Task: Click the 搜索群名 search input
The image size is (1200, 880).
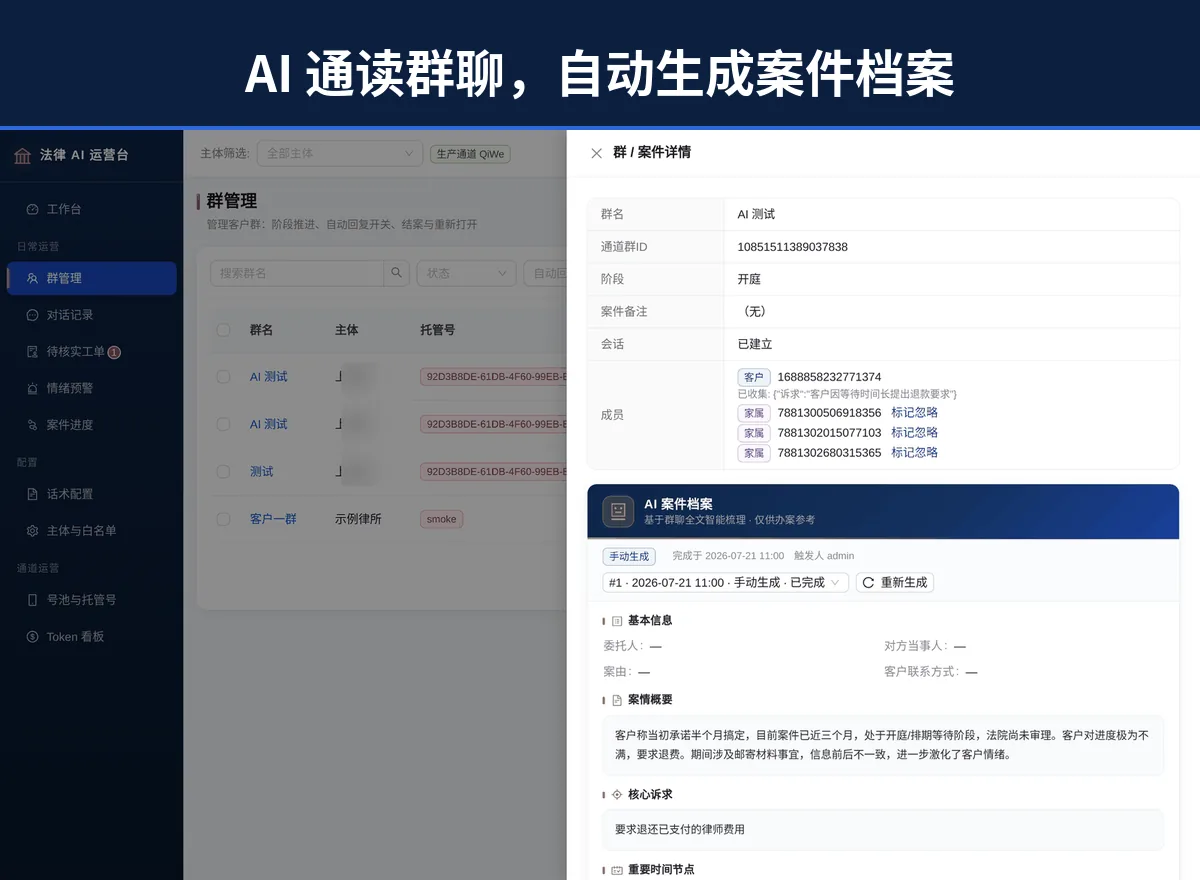Action: point(297,273)
